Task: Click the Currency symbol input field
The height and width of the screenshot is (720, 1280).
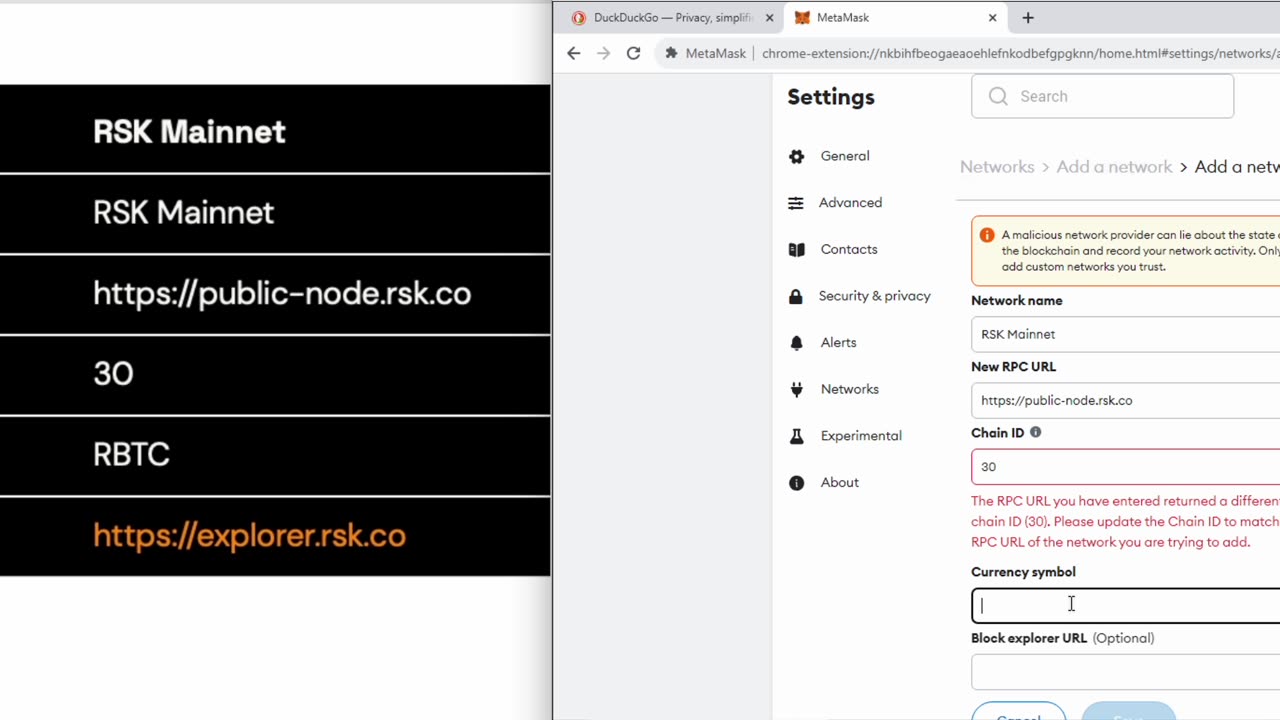Action: coord(1126,605)
